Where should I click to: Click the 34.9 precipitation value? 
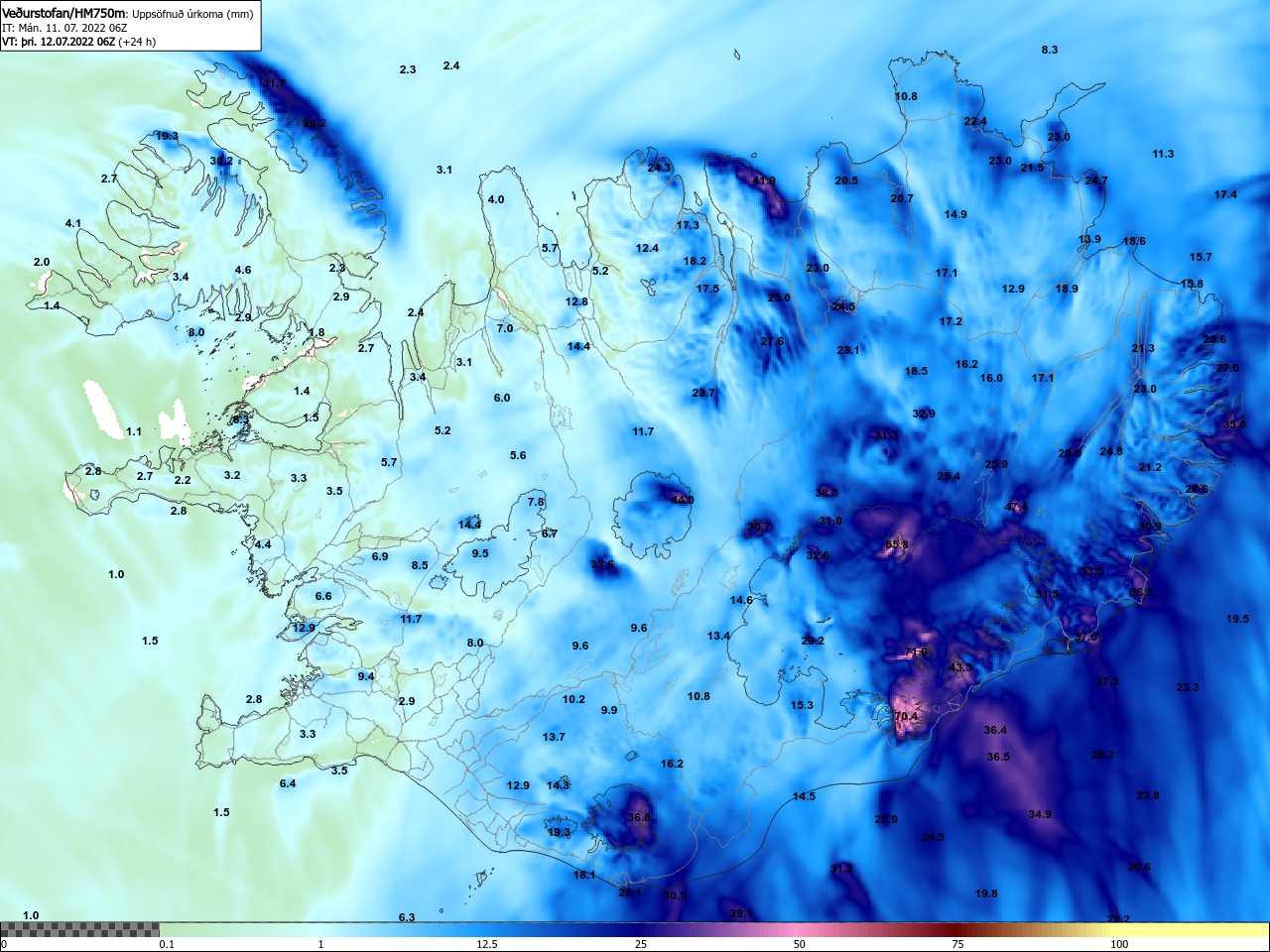1040,814
